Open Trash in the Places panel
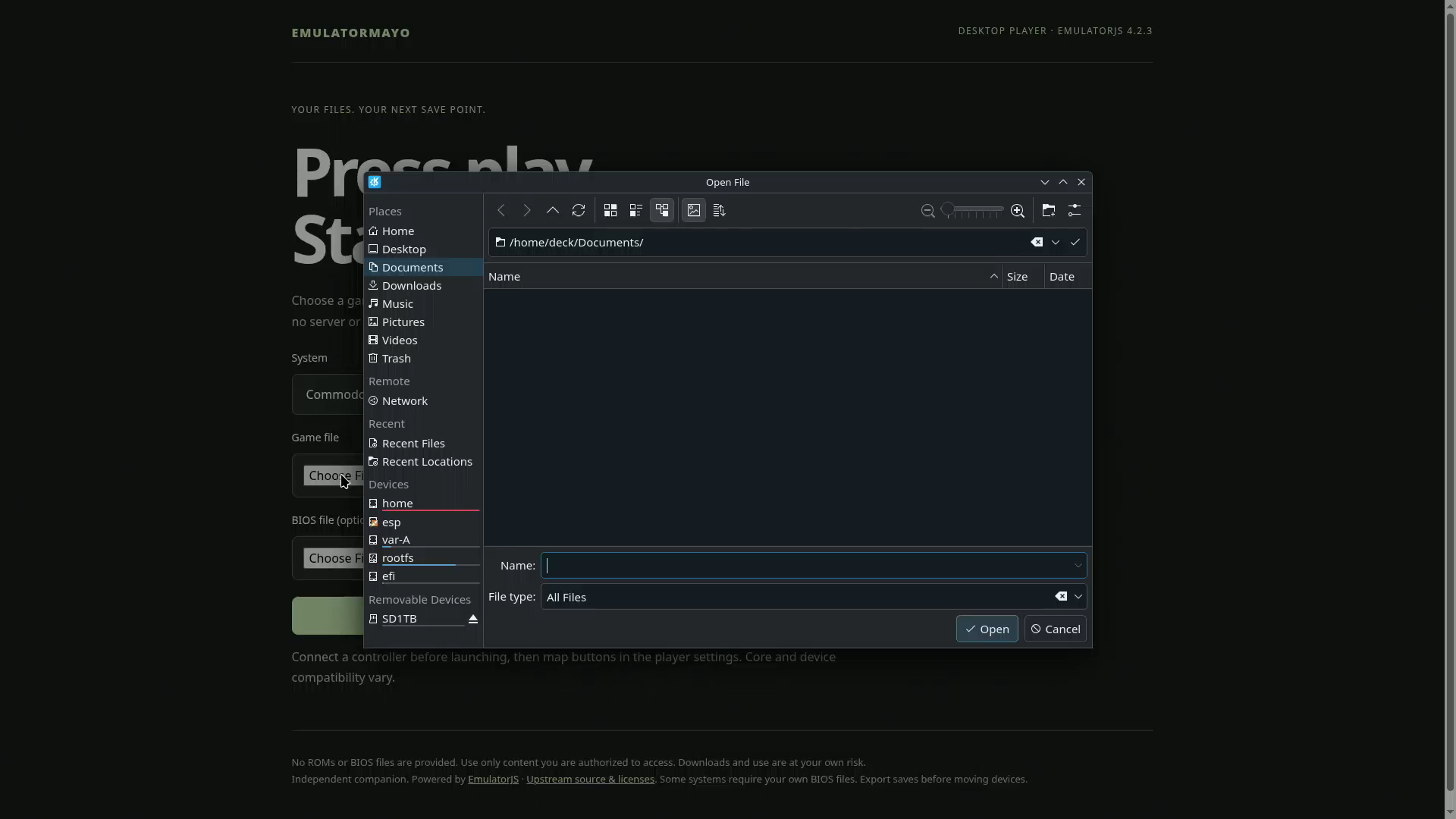 tap(423, 359)
